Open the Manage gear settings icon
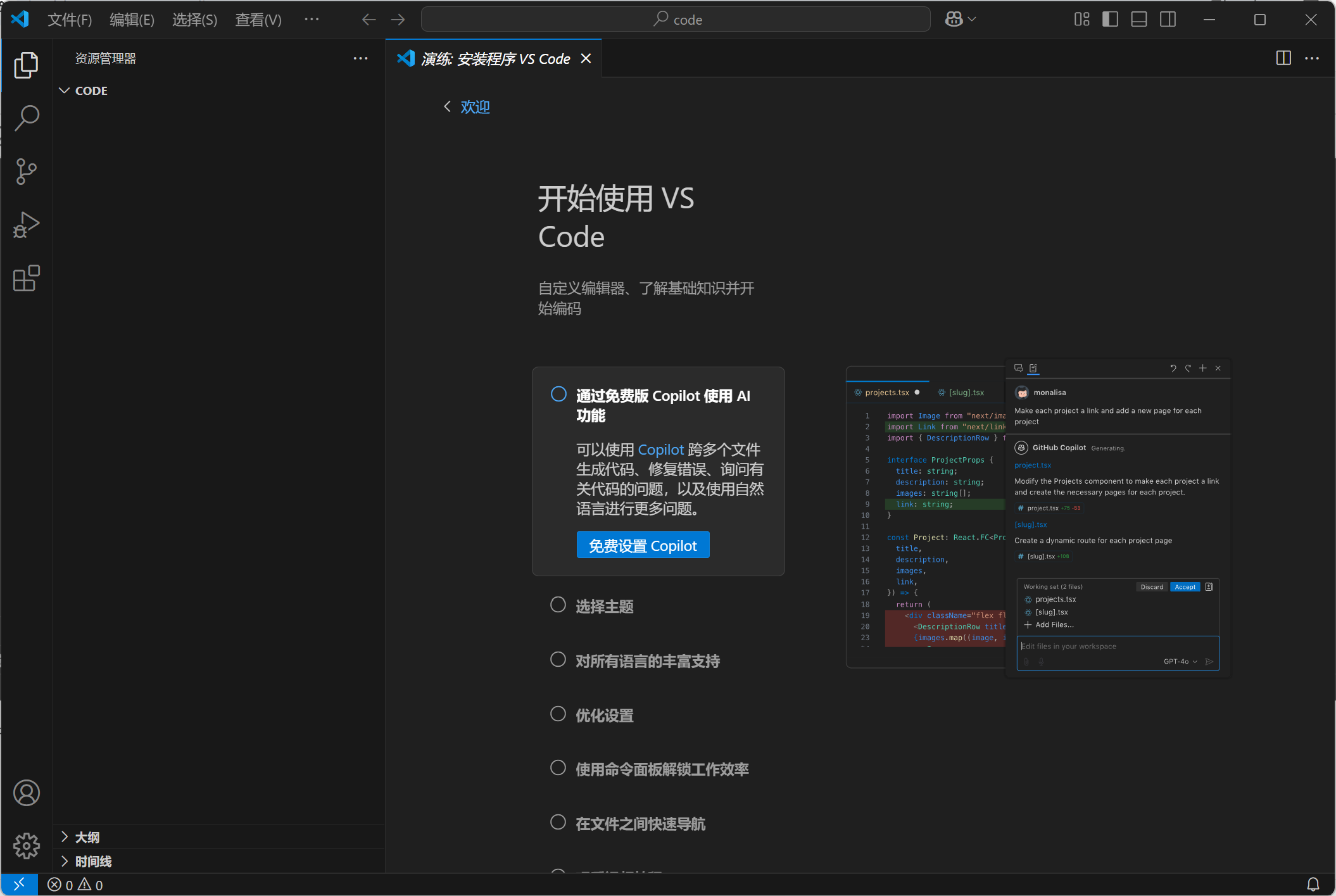This screenshot has height=896, width=1336. [x=26, y=845]
